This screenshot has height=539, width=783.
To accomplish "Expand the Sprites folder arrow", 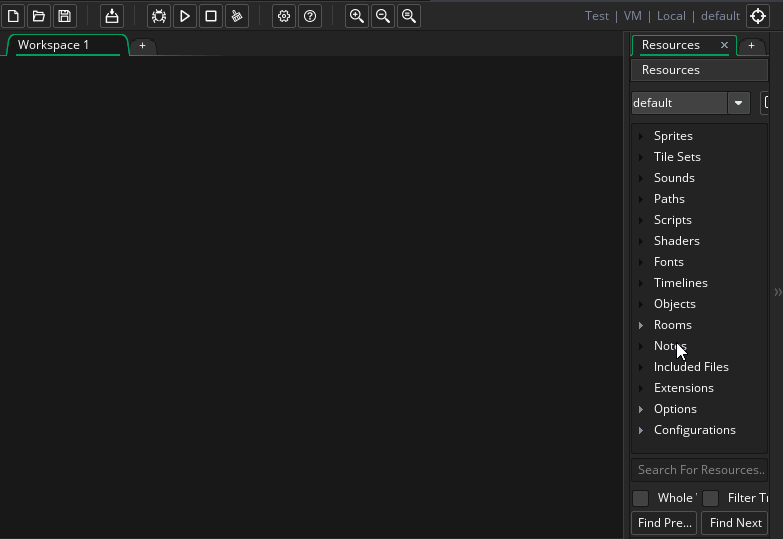I will tap(641, 136).
